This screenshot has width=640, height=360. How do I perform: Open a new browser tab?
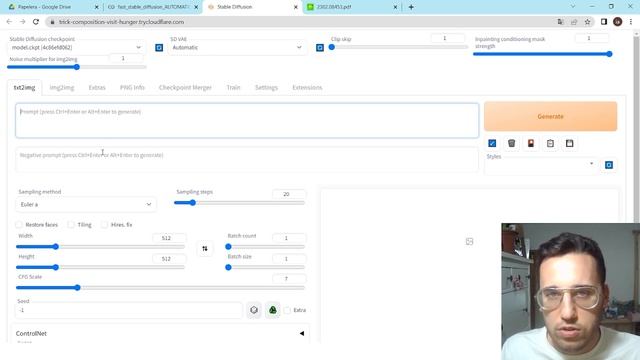[x=411, y=7]
